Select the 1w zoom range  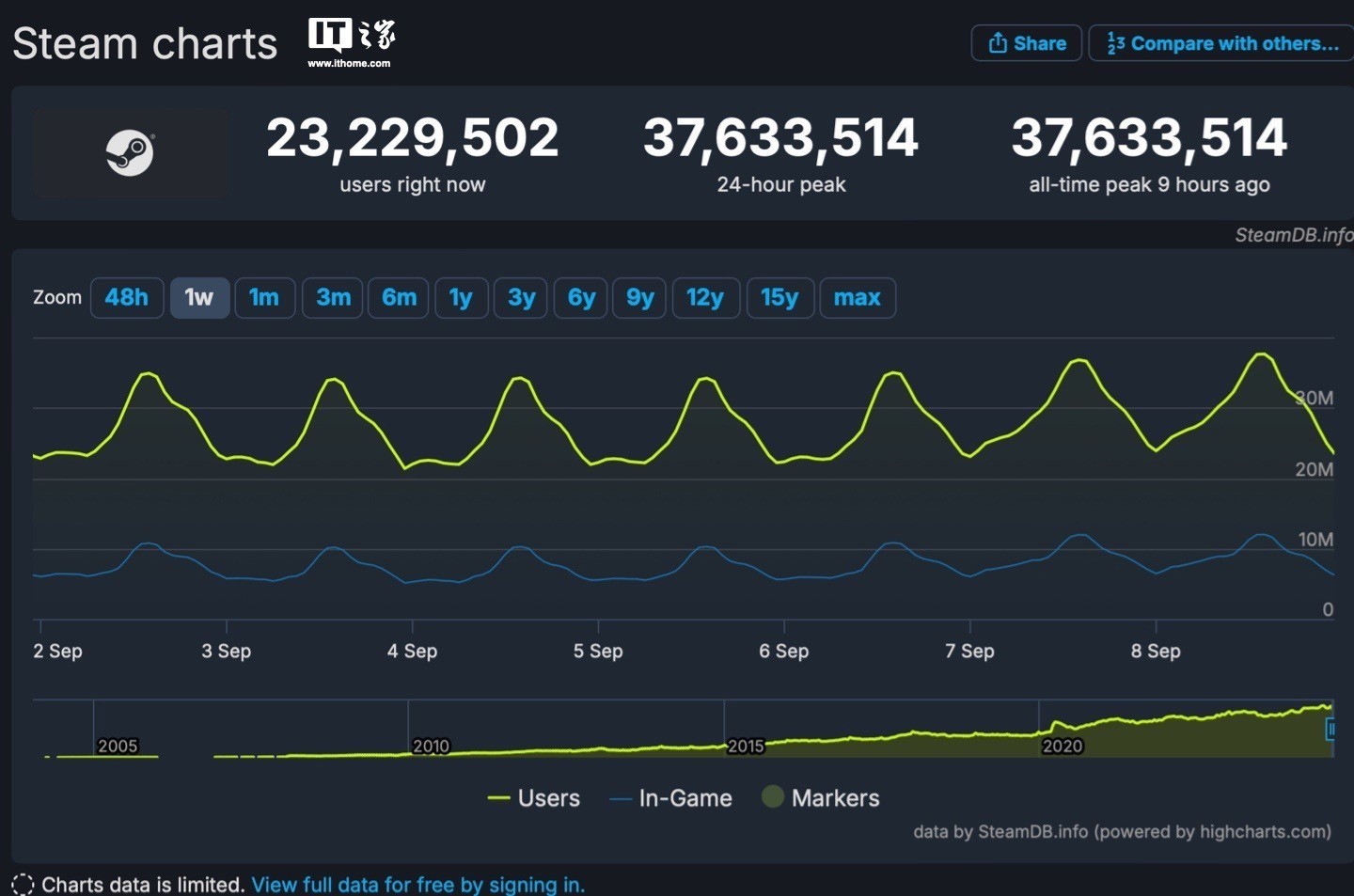[x=199, y=298]
